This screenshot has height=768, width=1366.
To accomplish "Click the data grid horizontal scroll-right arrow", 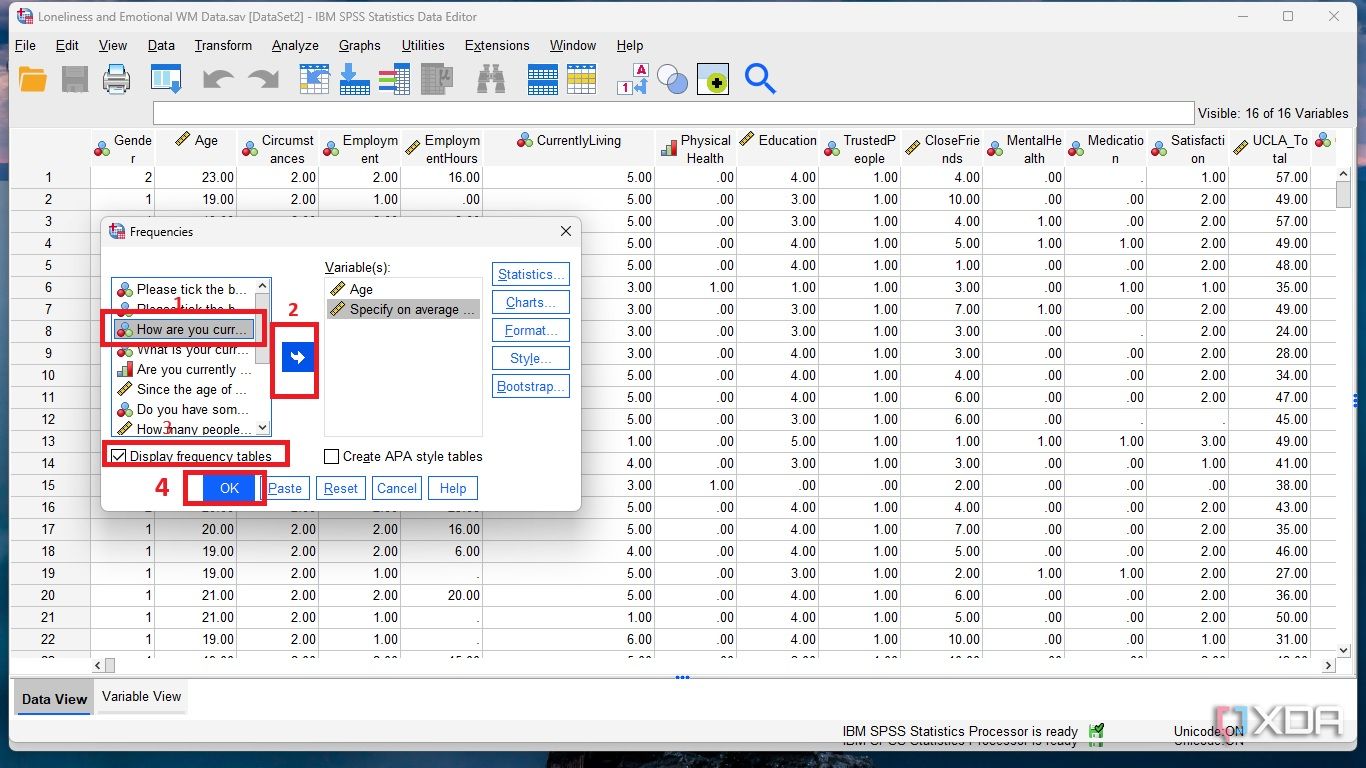I will (1329, 665).
